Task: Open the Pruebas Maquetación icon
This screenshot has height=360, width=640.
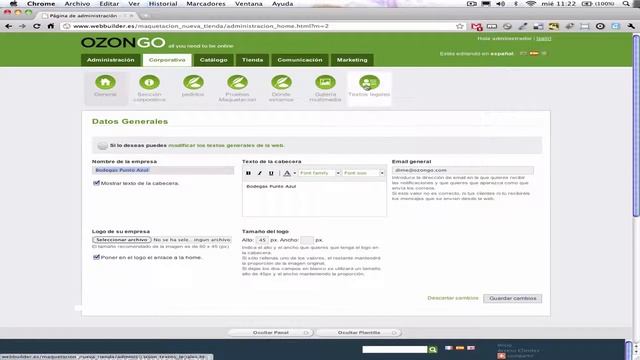Action: point(238,82)
